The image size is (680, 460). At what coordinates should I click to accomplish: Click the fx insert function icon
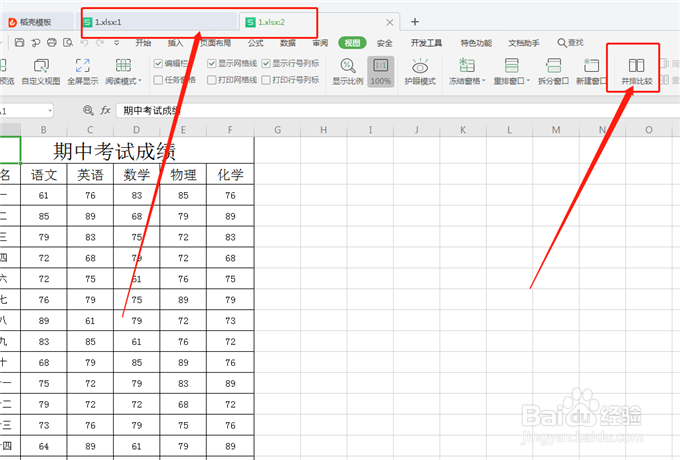105,111
